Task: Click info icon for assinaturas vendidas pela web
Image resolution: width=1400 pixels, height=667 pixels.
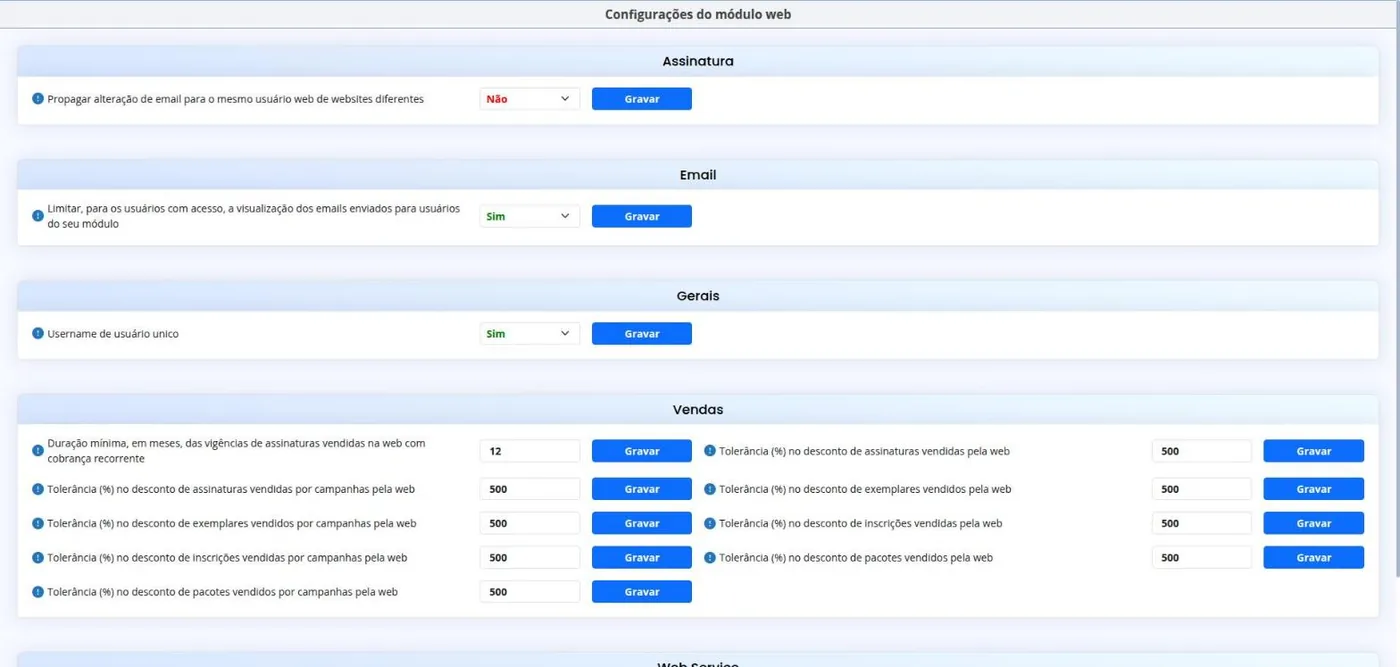Action: pos(710,451)
